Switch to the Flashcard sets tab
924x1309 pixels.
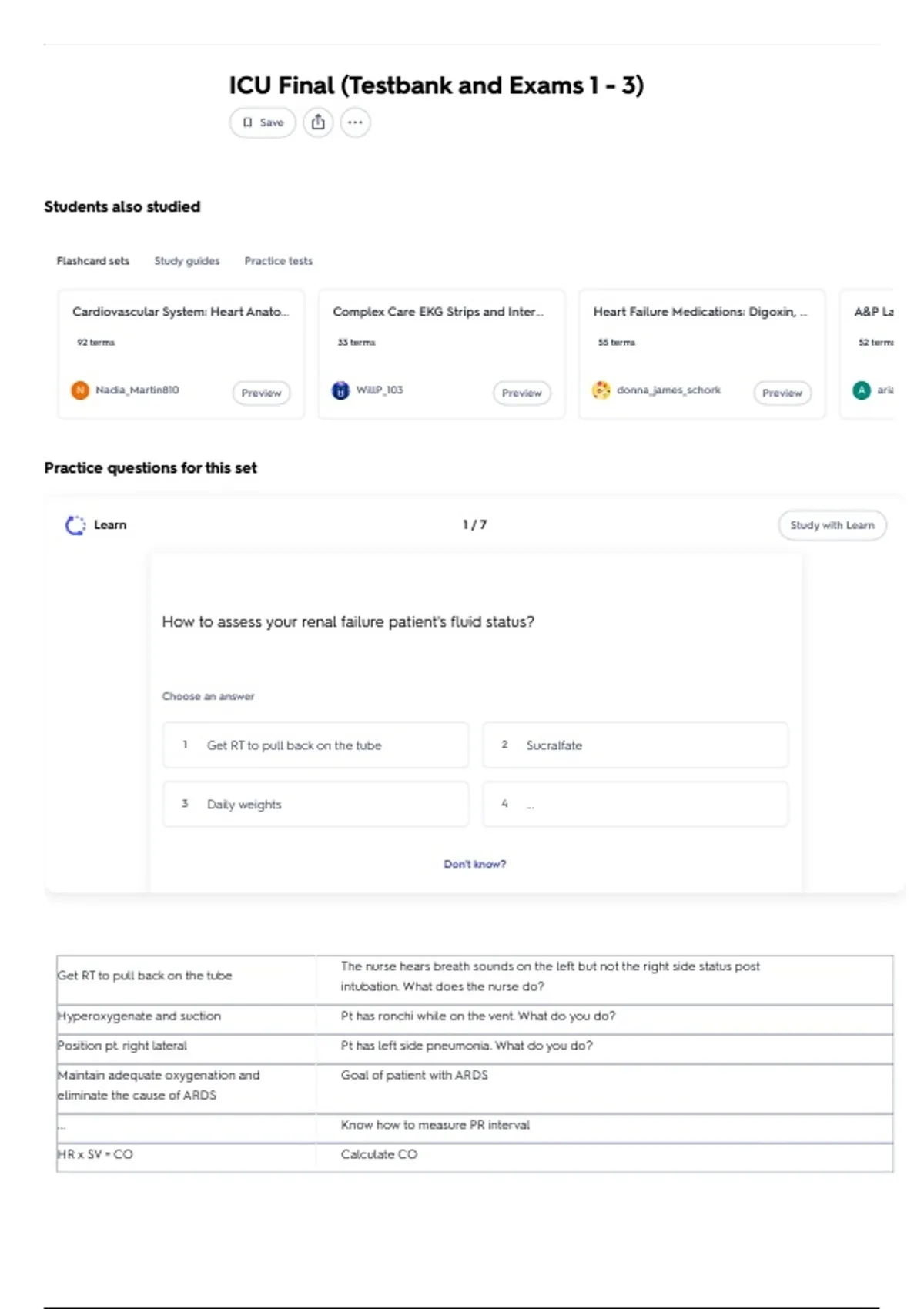coord(93,261)
